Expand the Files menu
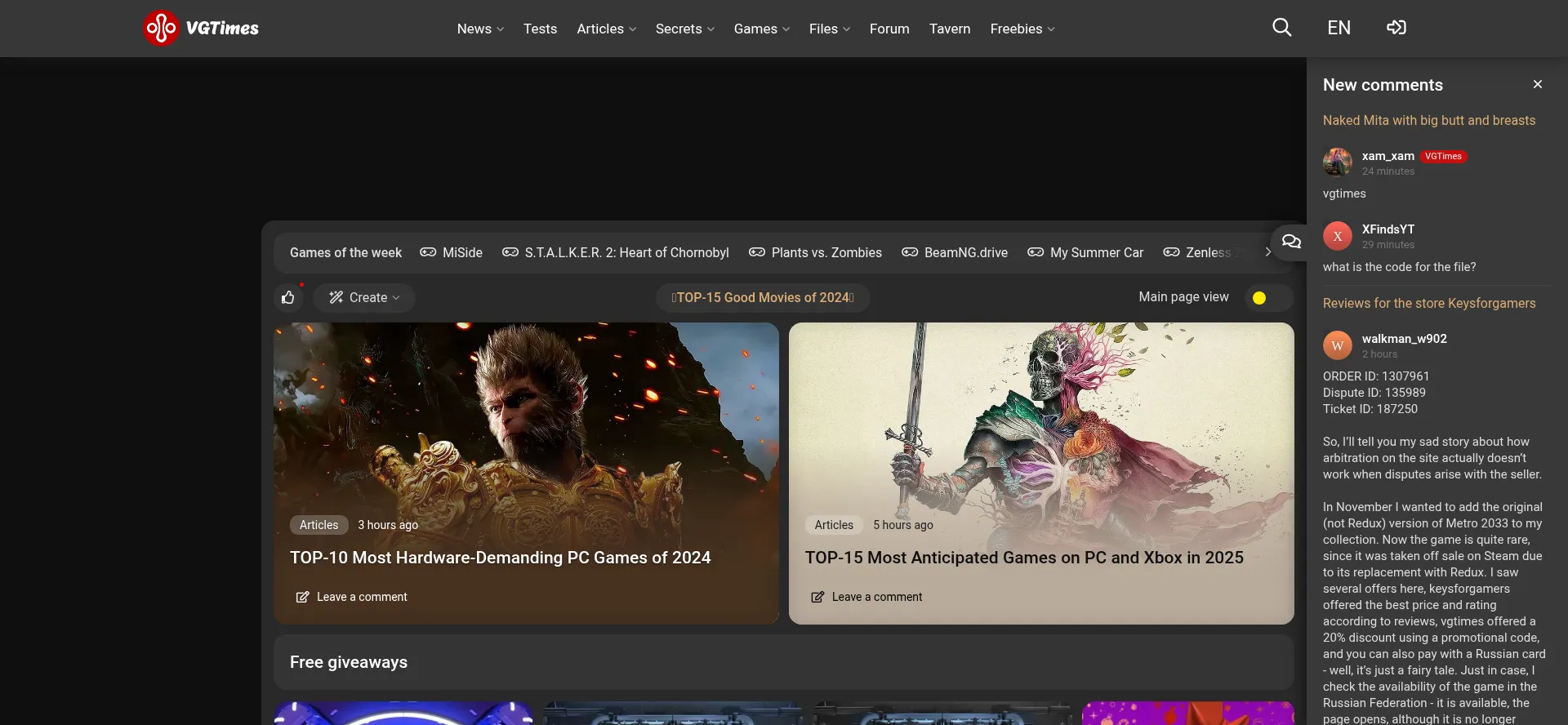 pos(830,29)
